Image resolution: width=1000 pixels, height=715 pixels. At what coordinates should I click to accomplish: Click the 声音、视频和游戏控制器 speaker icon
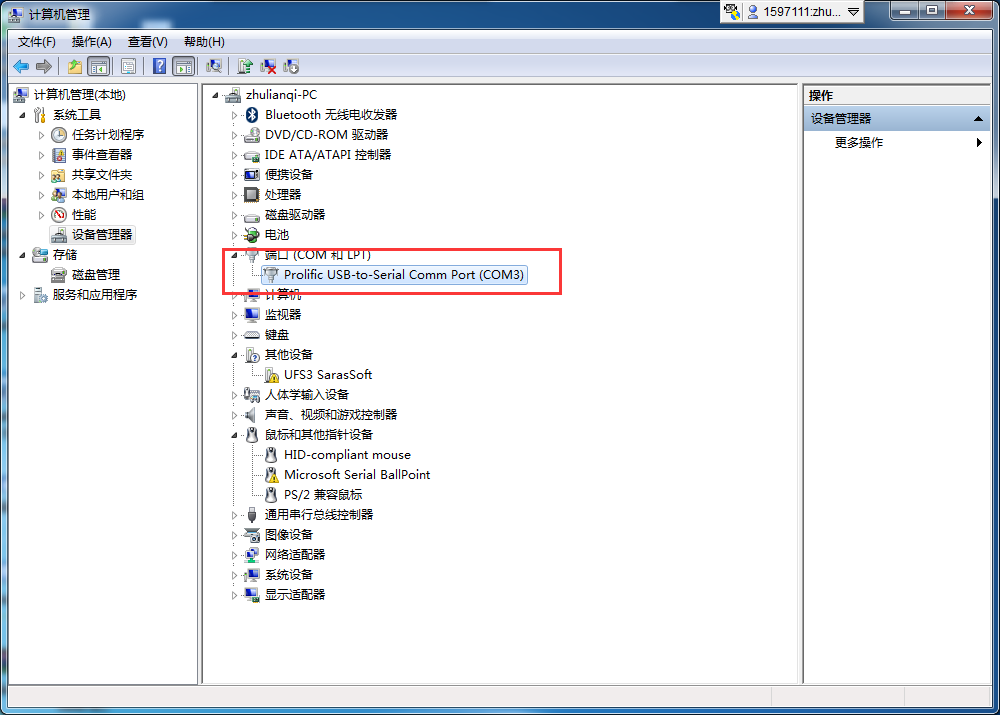[x=252, y=415]
